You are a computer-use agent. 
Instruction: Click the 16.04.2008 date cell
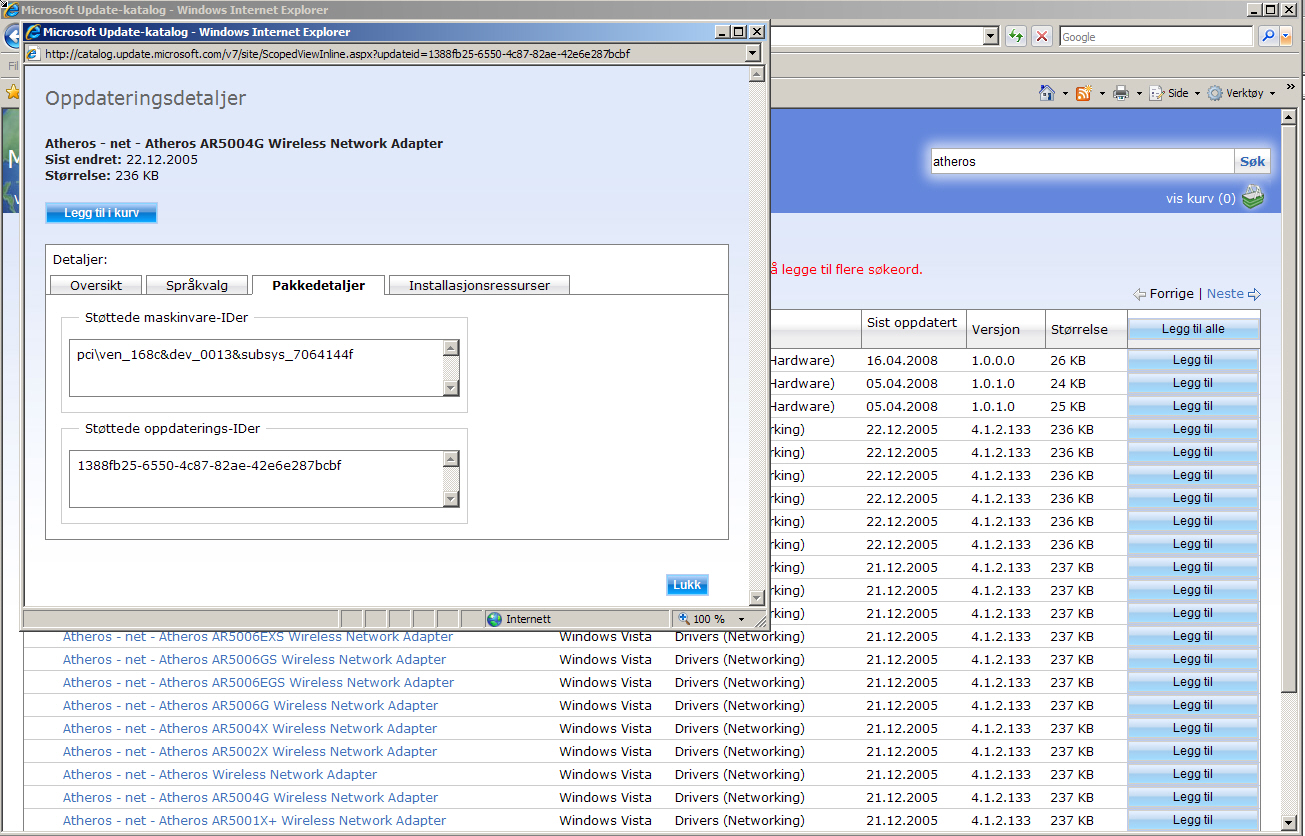[902, 360]
